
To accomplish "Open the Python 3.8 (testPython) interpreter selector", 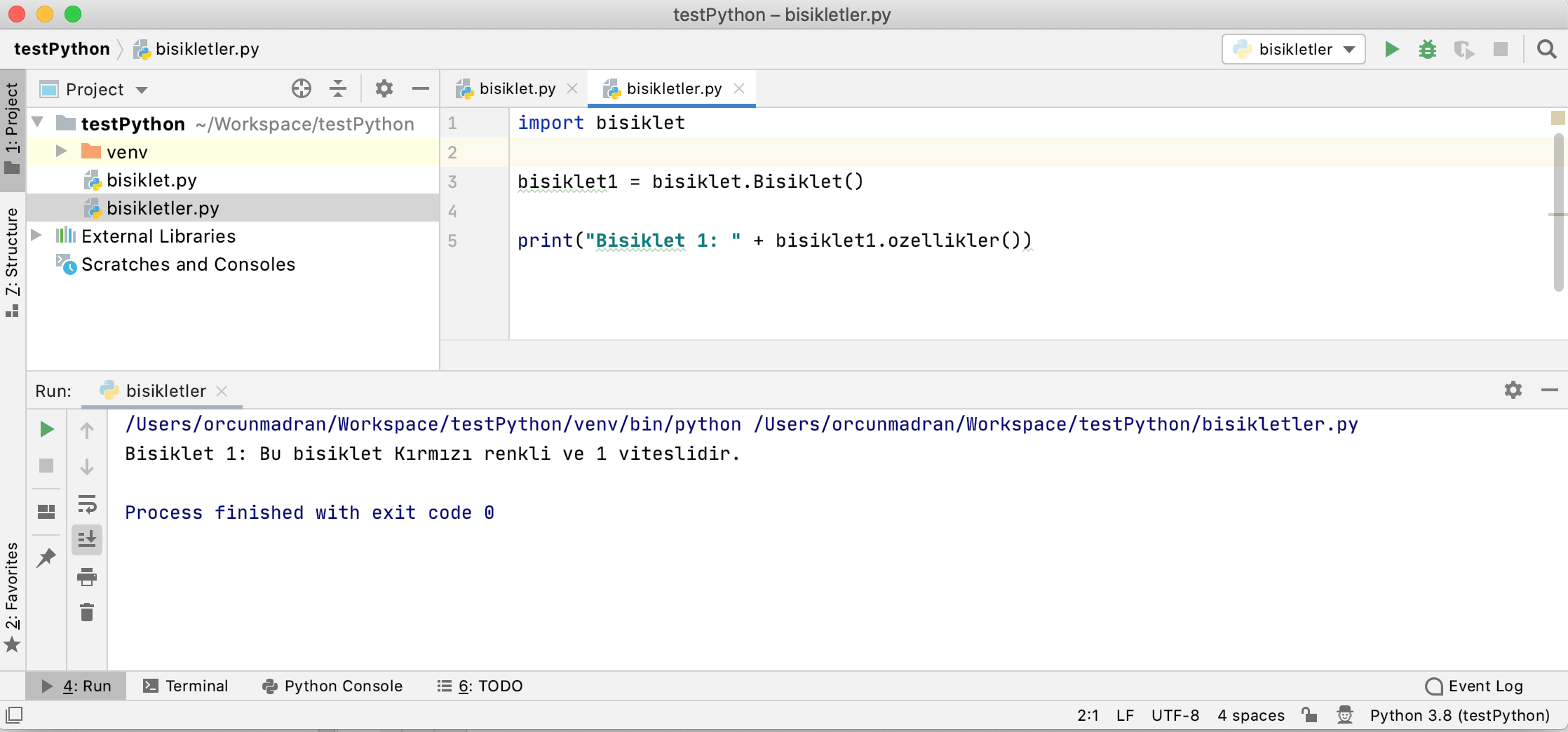I will point(1460,715).
